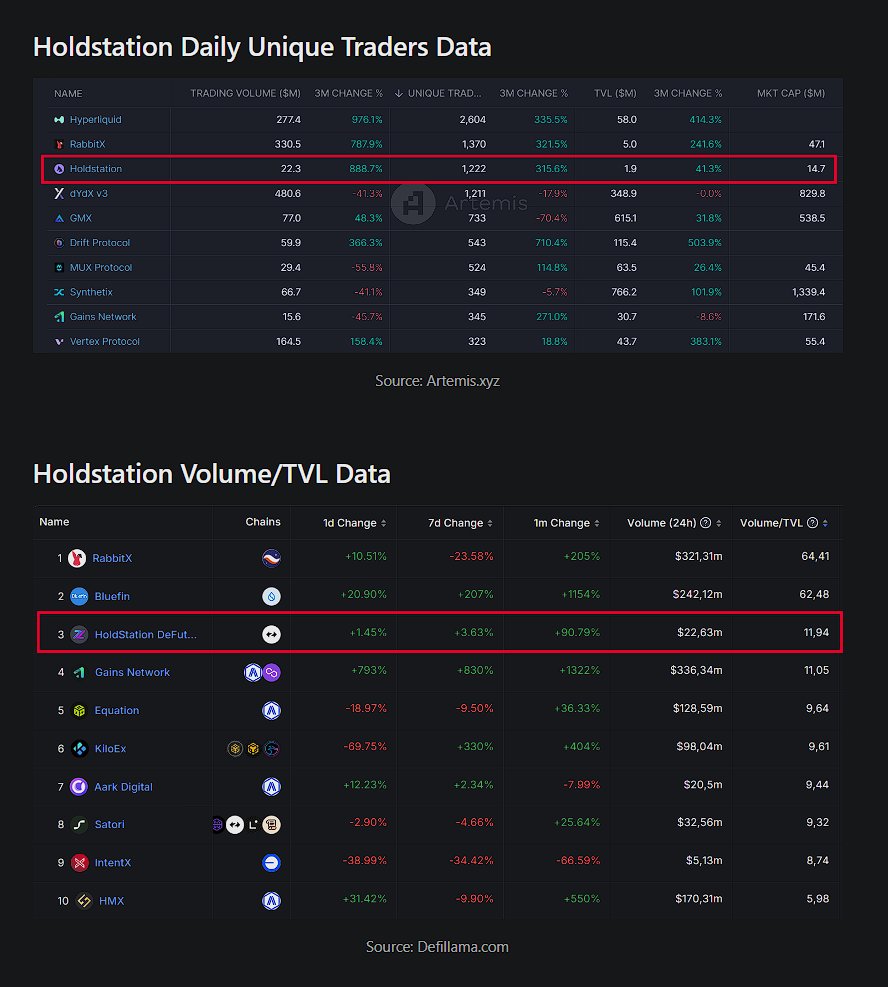
Task: Sort by the Volume (24h) column arrows
Action: coord(719,523)
